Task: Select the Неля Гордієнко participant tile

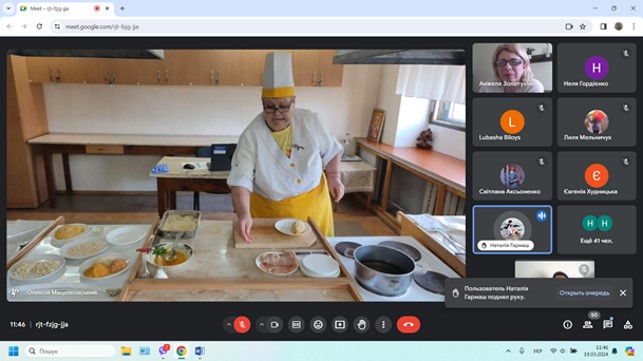Action: [597, 68]
